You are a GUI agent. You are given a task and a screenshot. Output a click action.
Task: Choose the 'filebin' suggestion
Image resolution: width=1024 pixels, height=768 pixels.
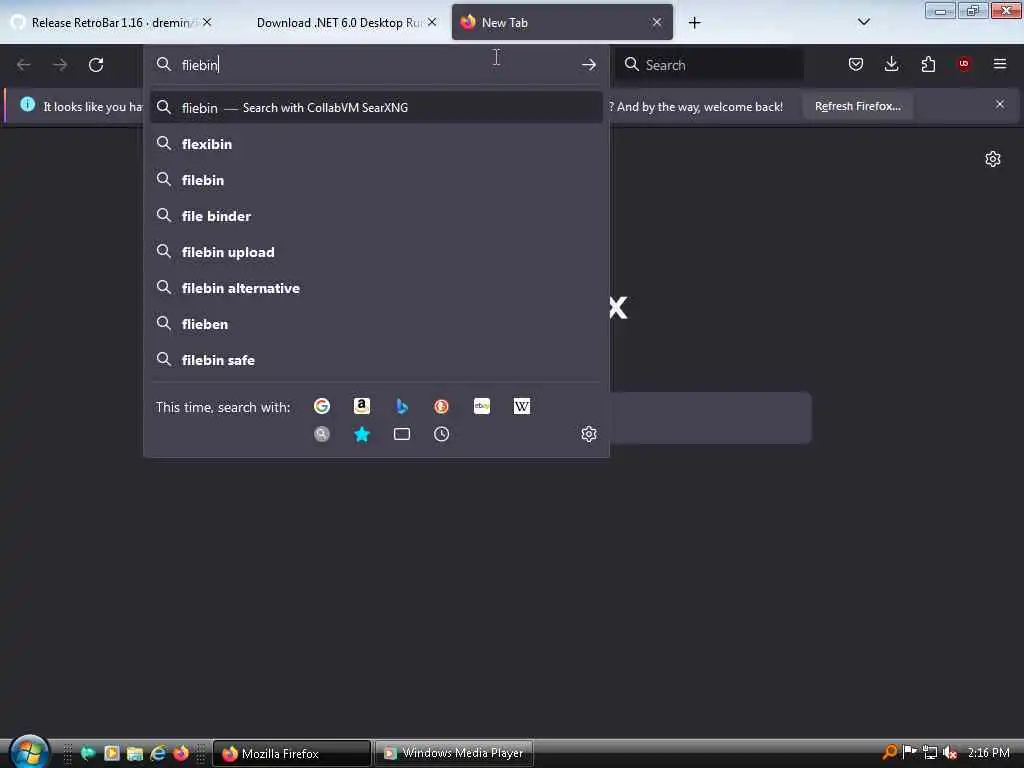(376, 180)
